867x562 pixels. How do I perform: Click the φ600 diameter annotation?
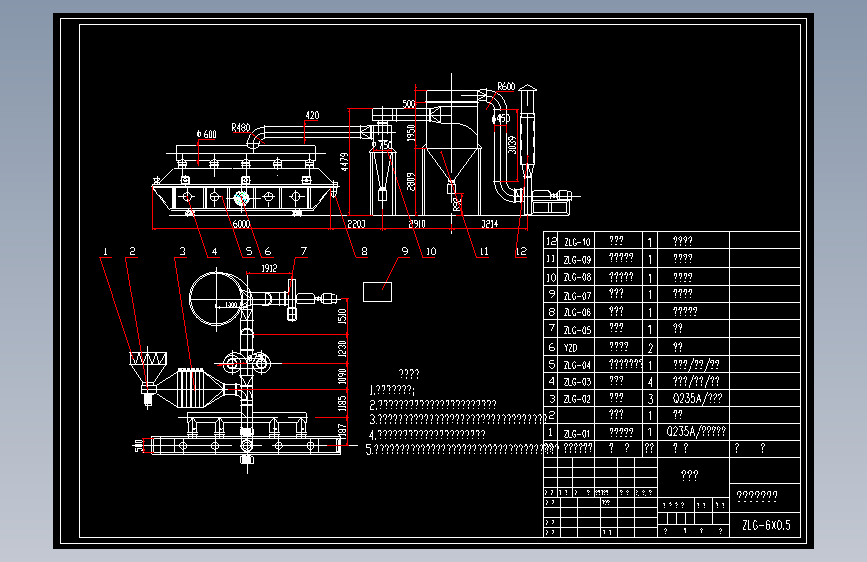click(x=207, y=134)
